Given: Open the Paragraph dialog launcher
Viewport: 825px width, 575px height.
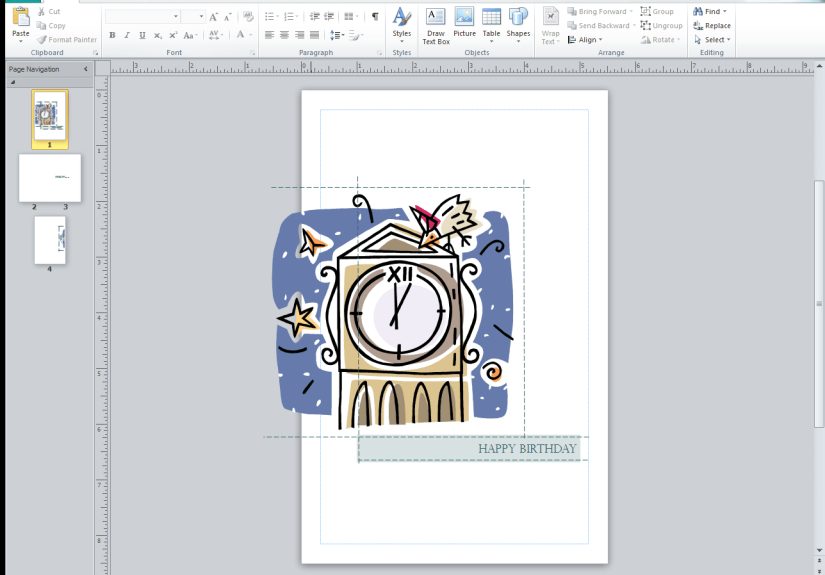Looking at the screenshot, I should tap(379, 53).
